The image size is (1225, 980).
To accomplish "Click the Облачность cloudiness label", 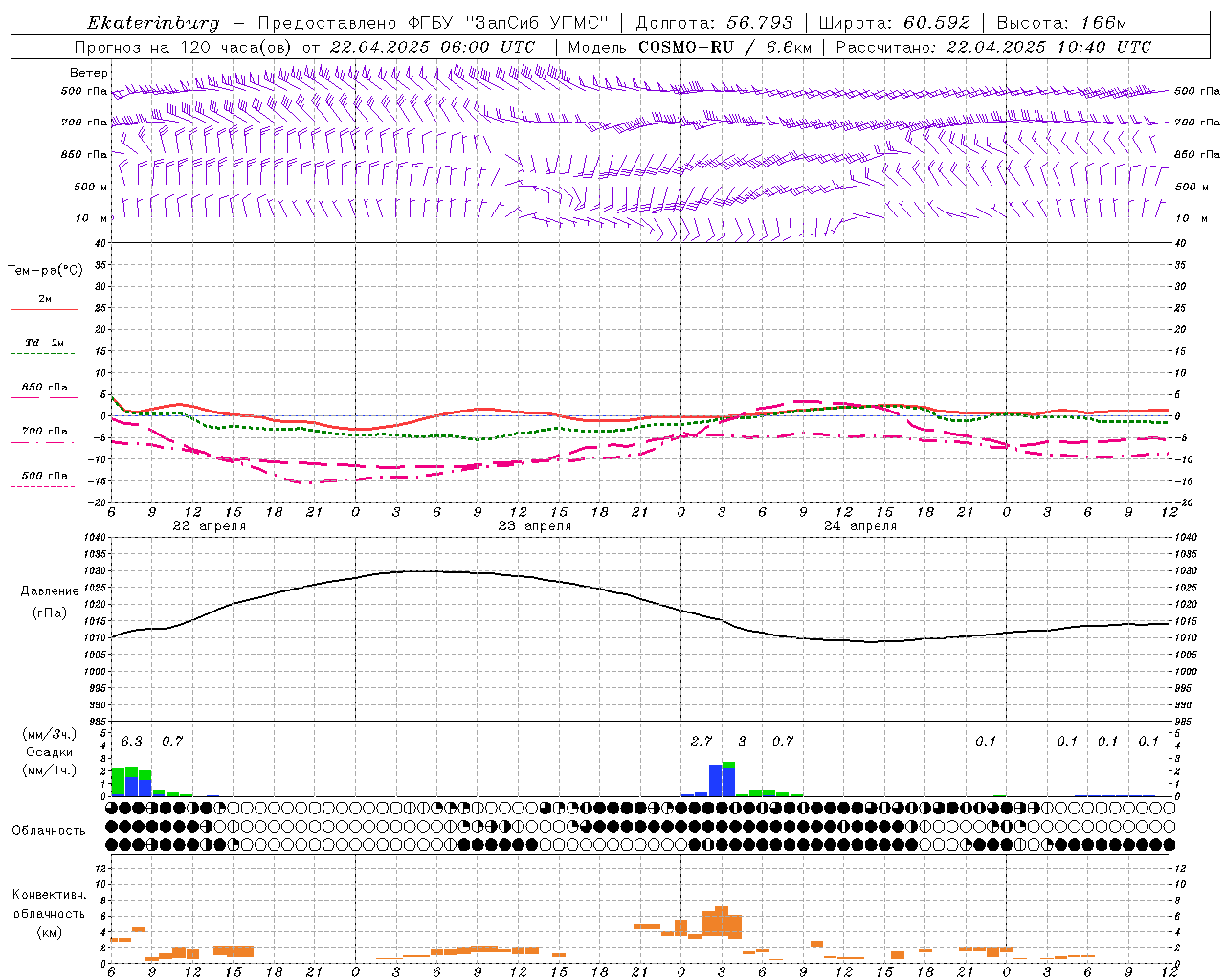I will 49,831.
